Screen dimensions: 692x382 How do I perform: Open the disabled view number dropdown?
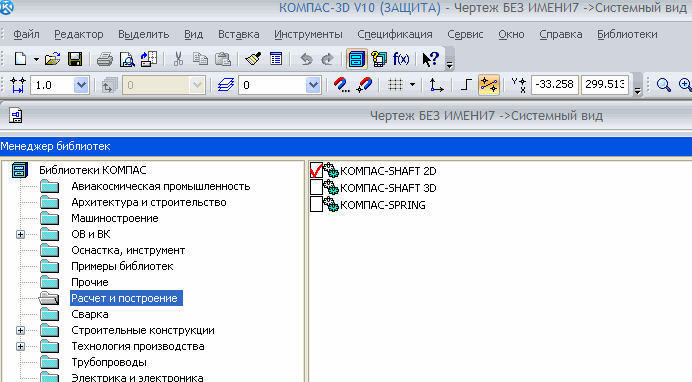coord(196,85)
